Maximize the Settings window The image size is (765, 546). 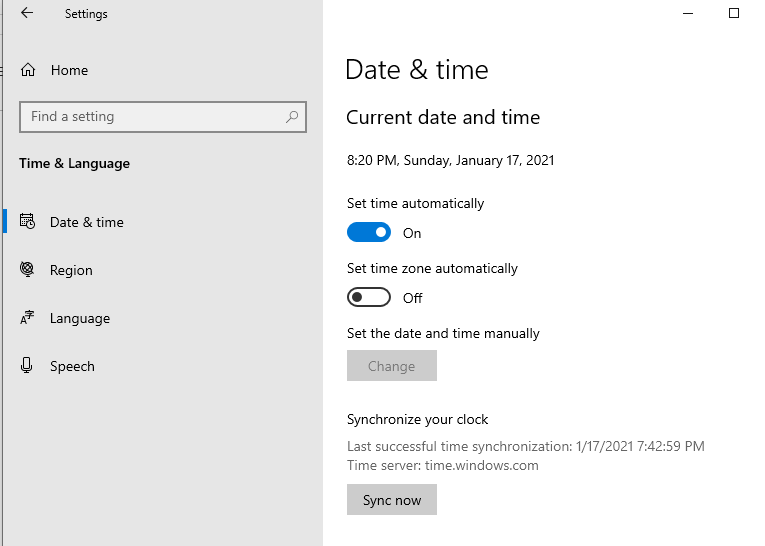pyautogui.click(x=734, y=13)
